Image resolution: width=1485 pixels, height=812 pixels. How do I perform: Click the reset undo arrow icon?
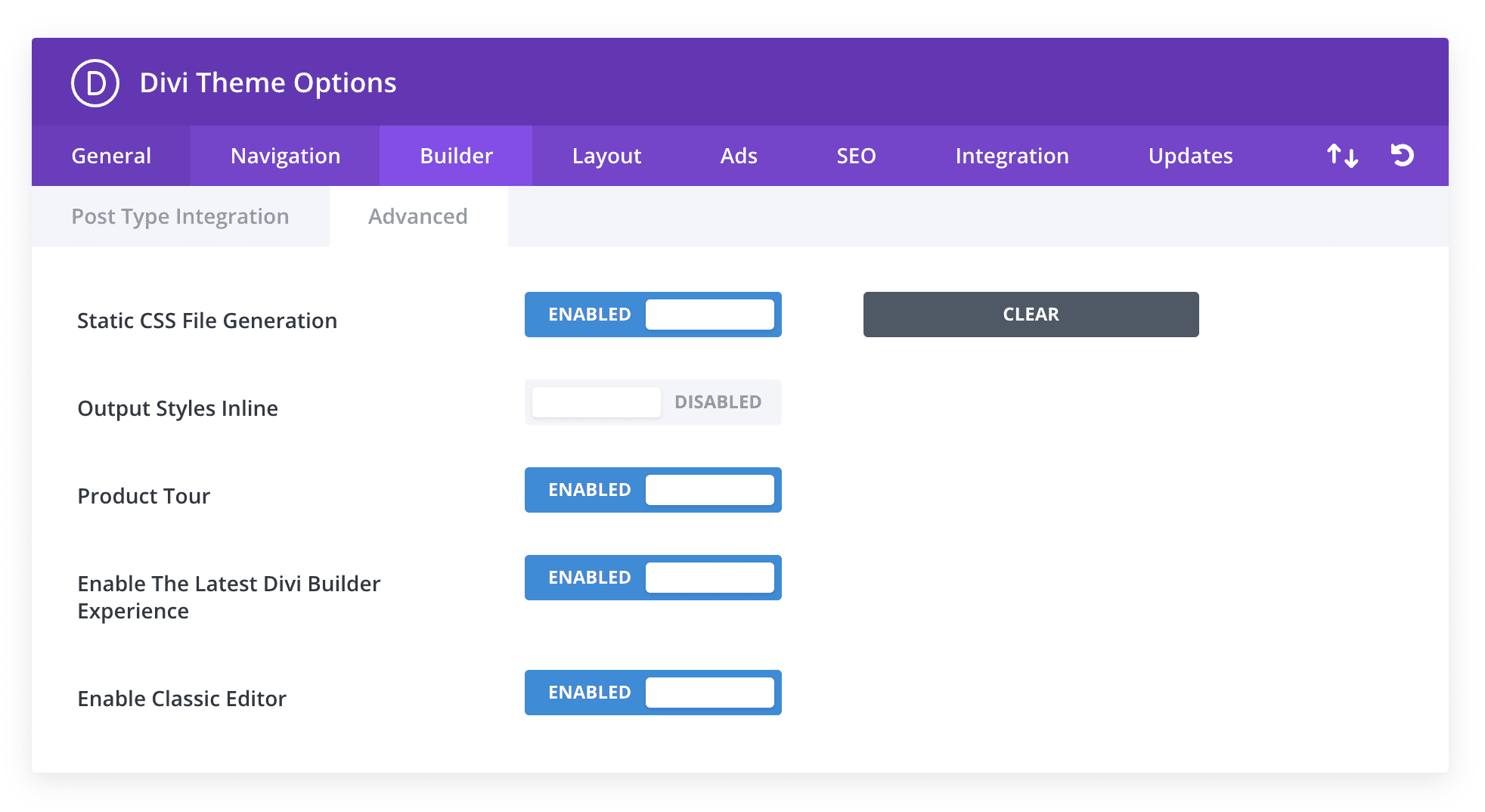1402,155
